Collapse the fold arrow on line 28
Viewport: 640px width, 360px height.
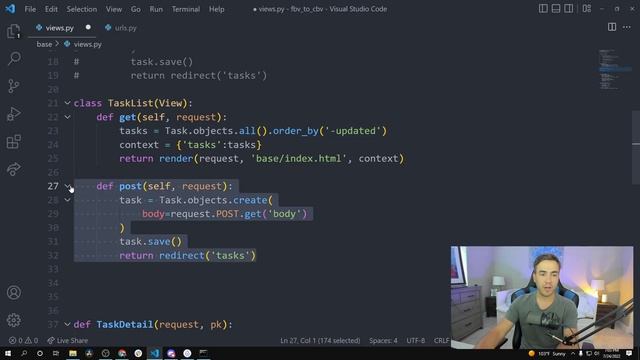pos(67,200)
